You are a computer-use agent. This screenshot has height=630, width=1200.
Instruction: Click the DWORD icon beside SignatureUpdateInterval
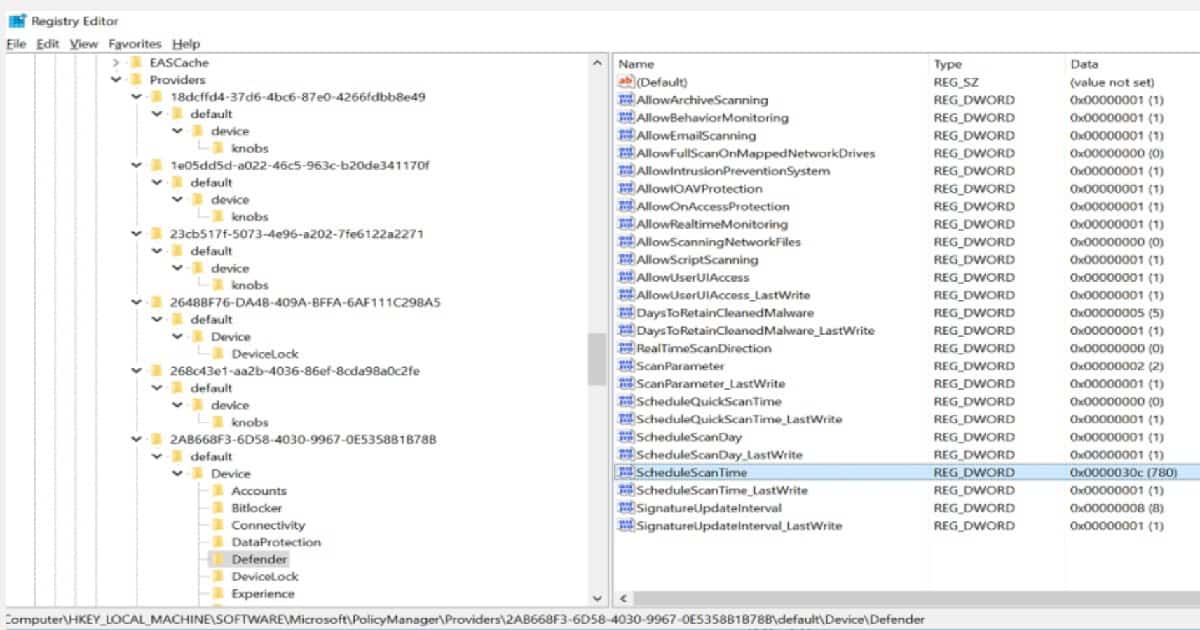[627, 508]
